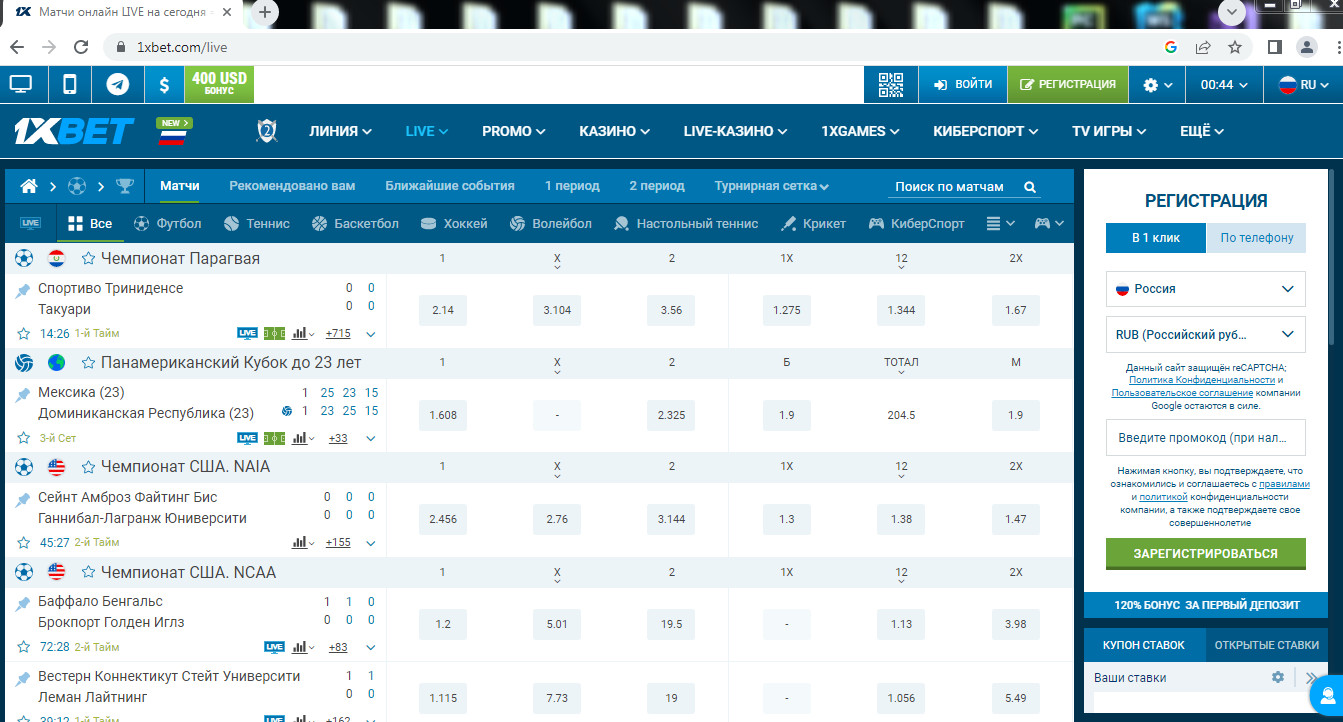Open the КАЗИНО menu
This screenshot has height=722, width=1343.
[615, 131]
